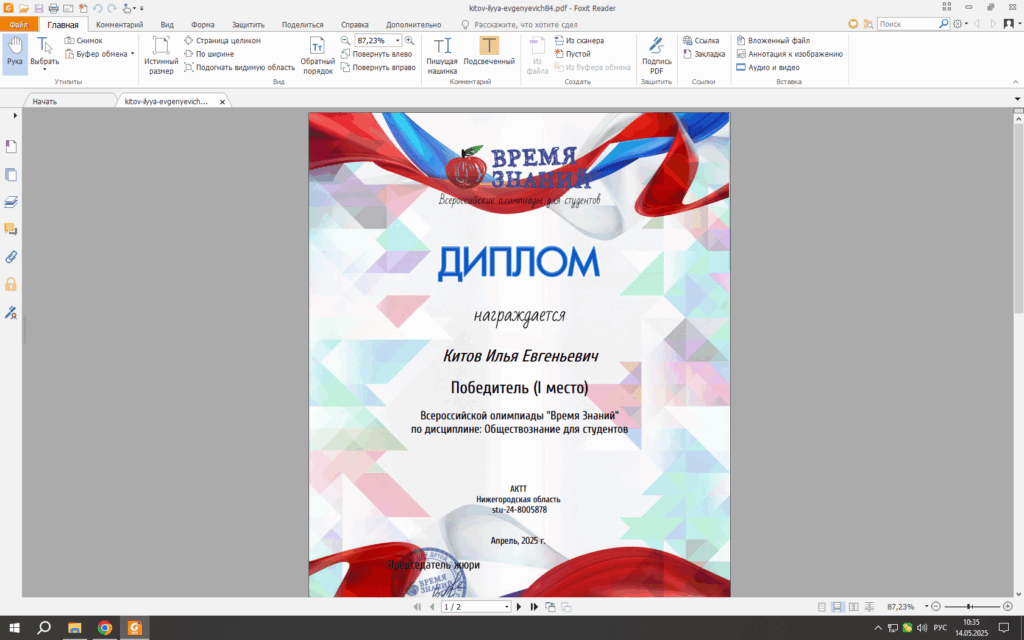Create a Пустой blank PDF
The height and width of the screenshot is (640, 1024).
point(572,54)
